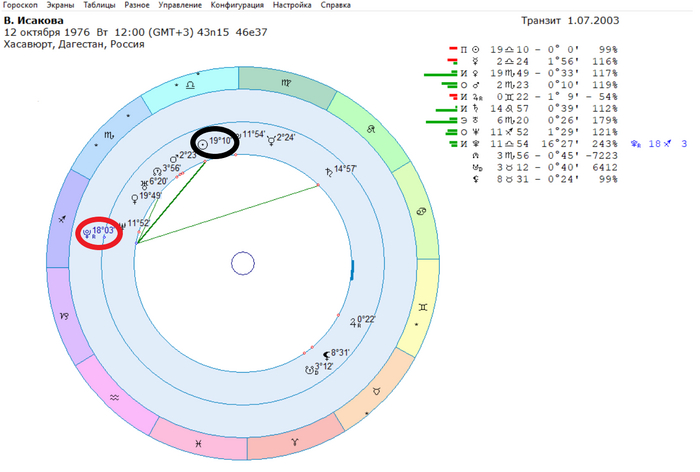
Task: Click location text Хасавюрт, Дагестан, Россия
Action: [x=74, y=44]
